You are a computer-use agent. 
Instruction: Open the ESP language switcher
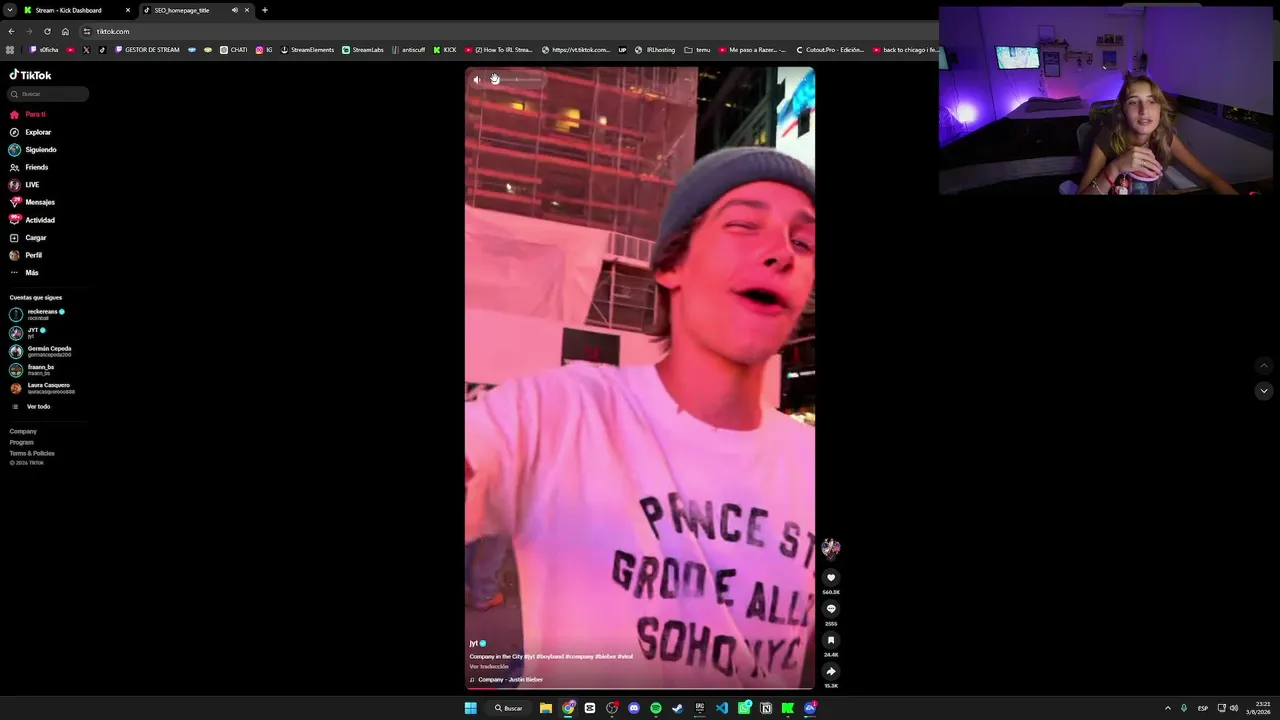click(1202, 708)
